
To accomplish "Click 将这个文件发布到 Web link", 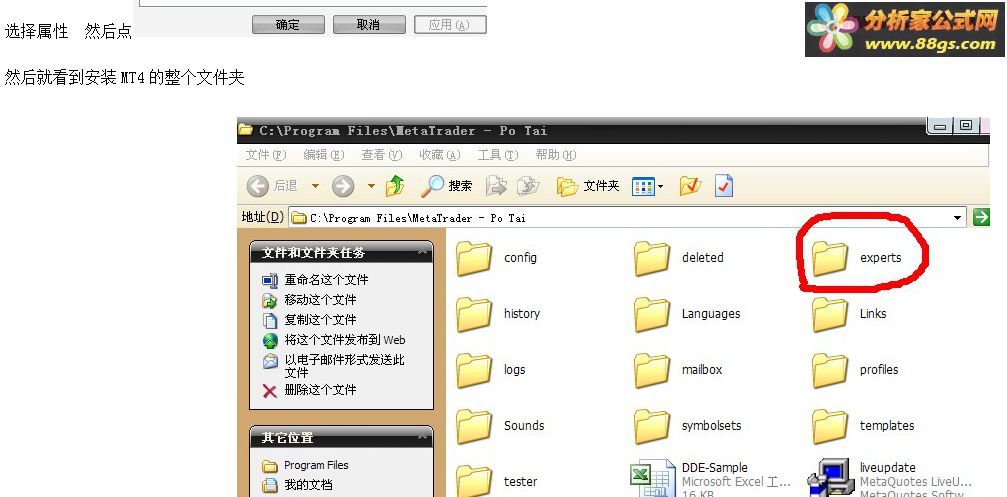I will [x=334, y=340].
